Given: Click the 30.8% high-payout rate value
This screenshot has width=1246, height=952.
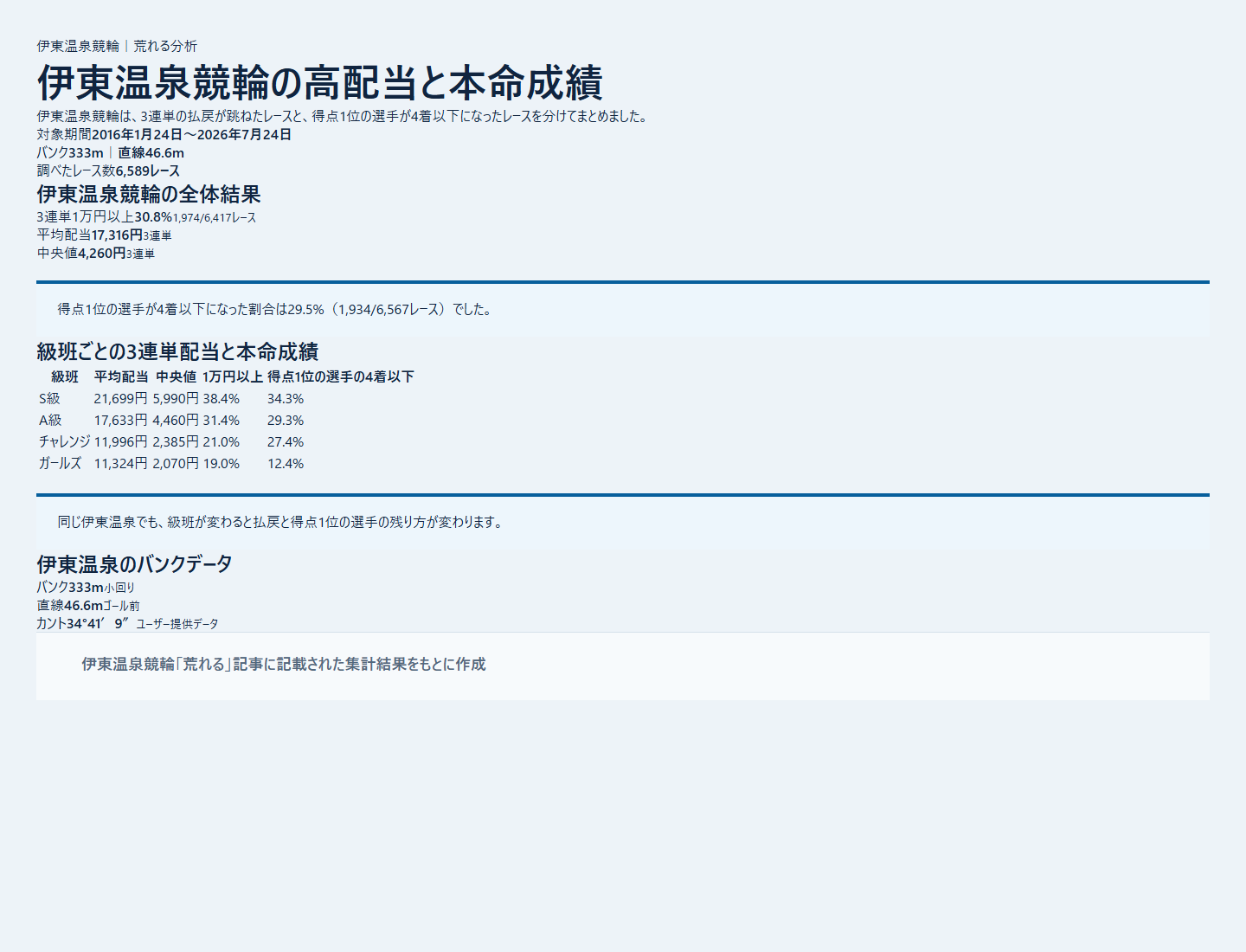Looking at the screenshot, I should (x=153, y=216).
